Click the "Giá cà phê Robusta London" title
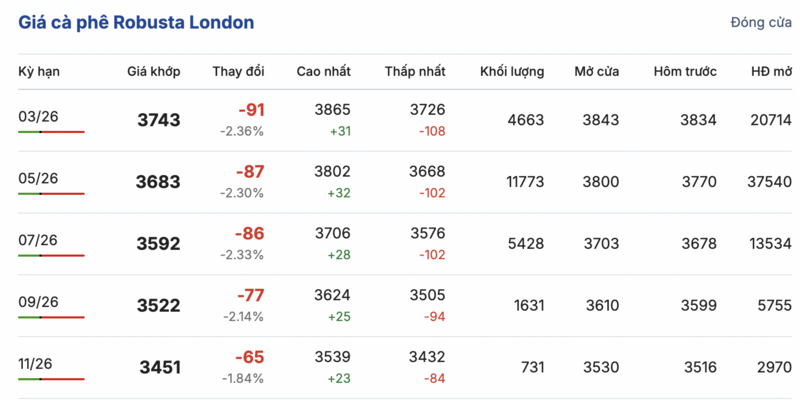The image size is (800, 400). [x=136, y=22]
